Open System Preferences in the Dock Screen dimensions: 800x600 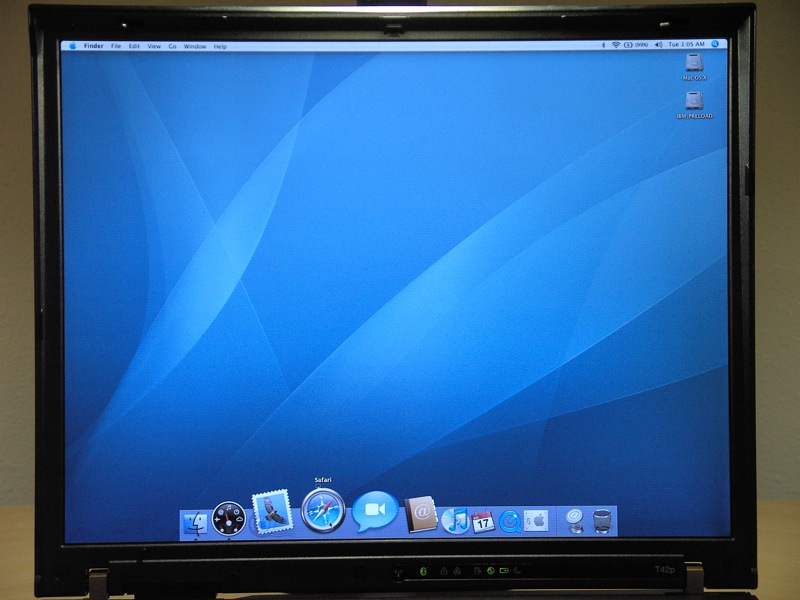click(536, 521)
